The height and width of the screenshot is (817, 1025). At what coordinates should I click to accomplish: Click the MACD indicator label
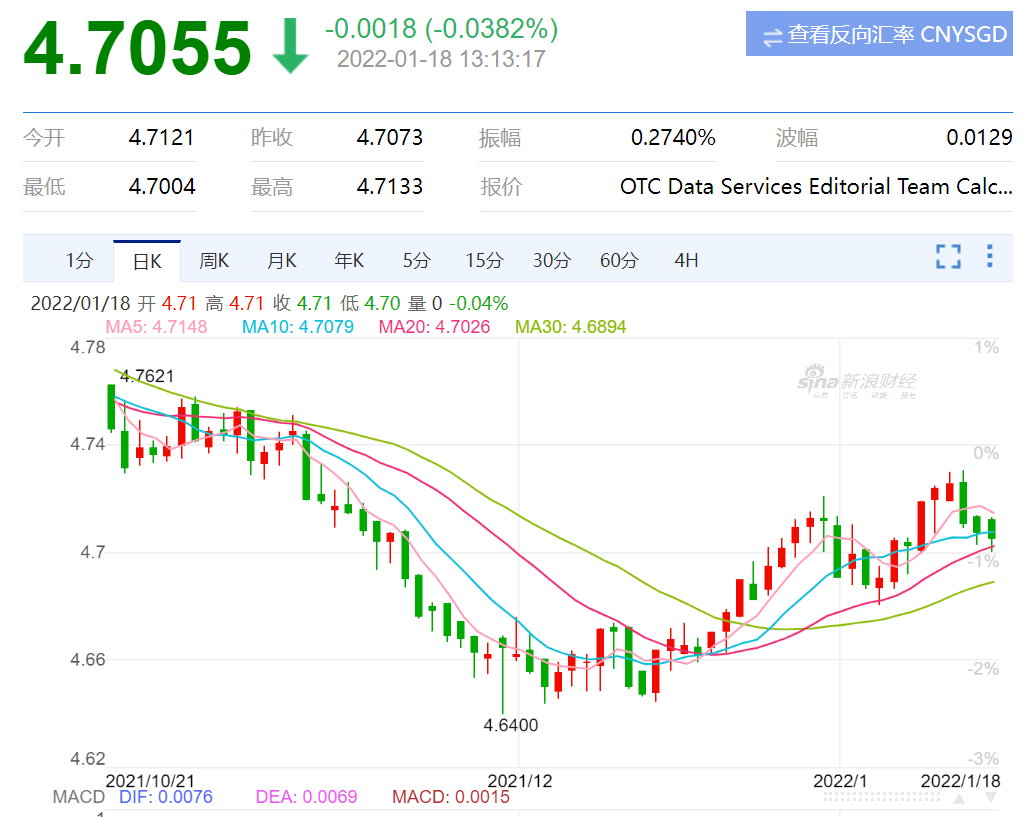(78, 797)
